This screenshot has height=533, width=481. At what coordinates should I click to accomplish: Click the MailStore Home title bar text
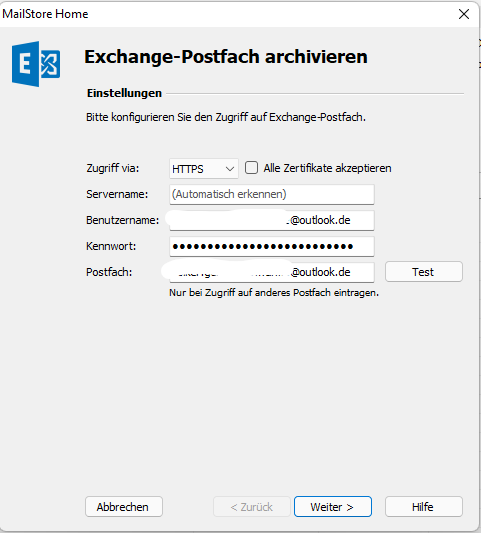pyautogui.click(x=45, y=14)
